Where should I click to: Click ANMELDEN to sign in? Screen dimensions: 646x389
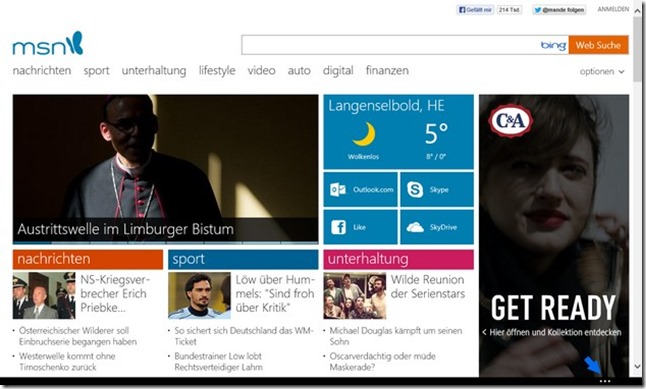(613, 9)
